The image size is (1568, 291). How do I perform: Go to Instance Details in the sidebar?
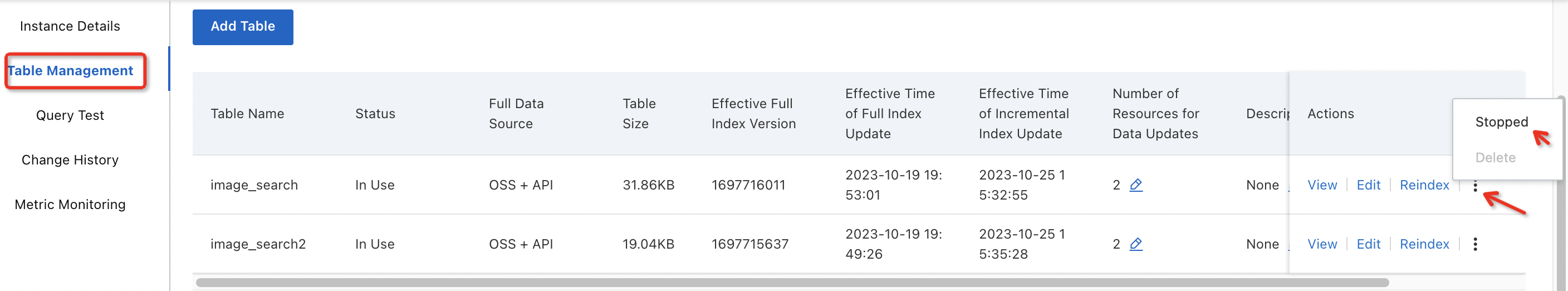(70, 26)
